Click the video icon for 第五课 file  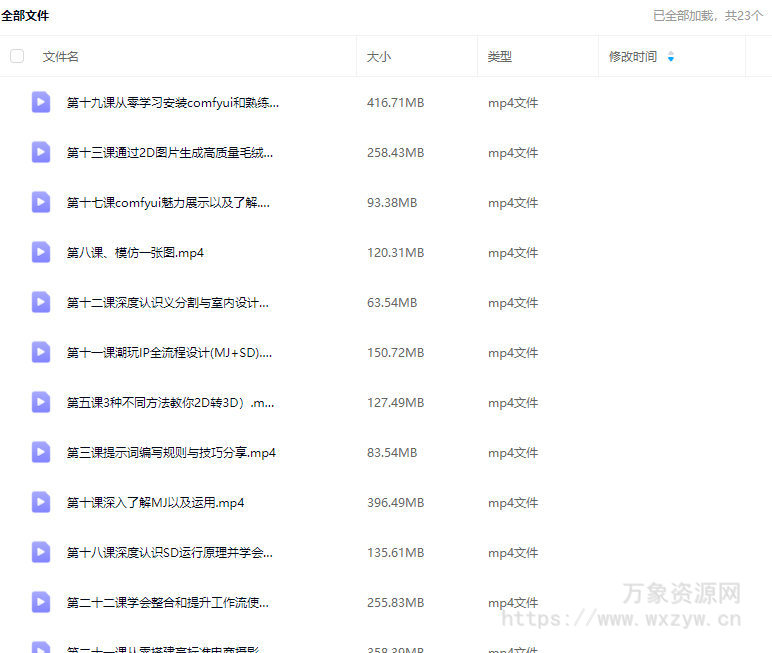41,402
